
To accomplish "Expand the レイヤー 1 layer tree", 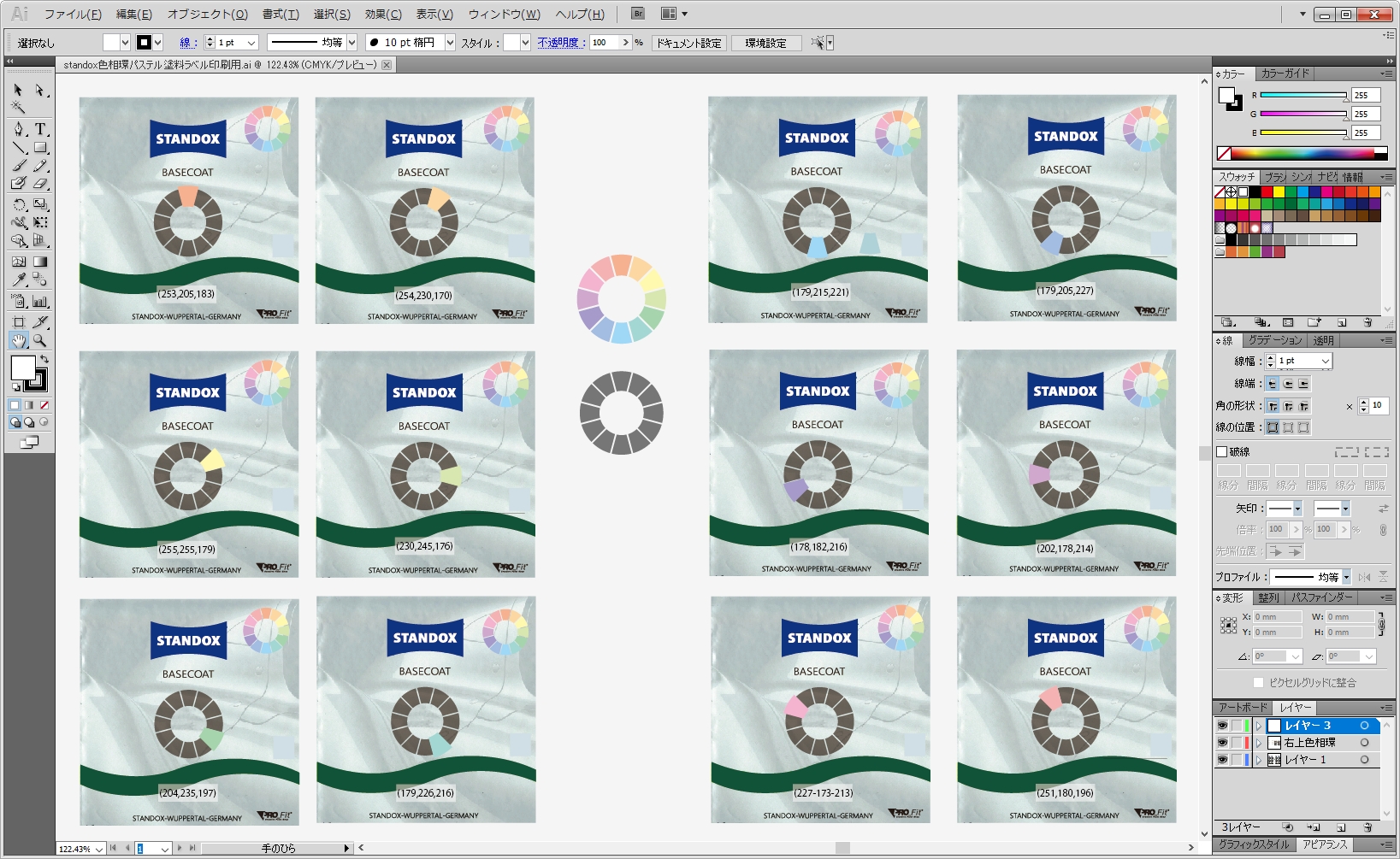I will coord(1259,760).
